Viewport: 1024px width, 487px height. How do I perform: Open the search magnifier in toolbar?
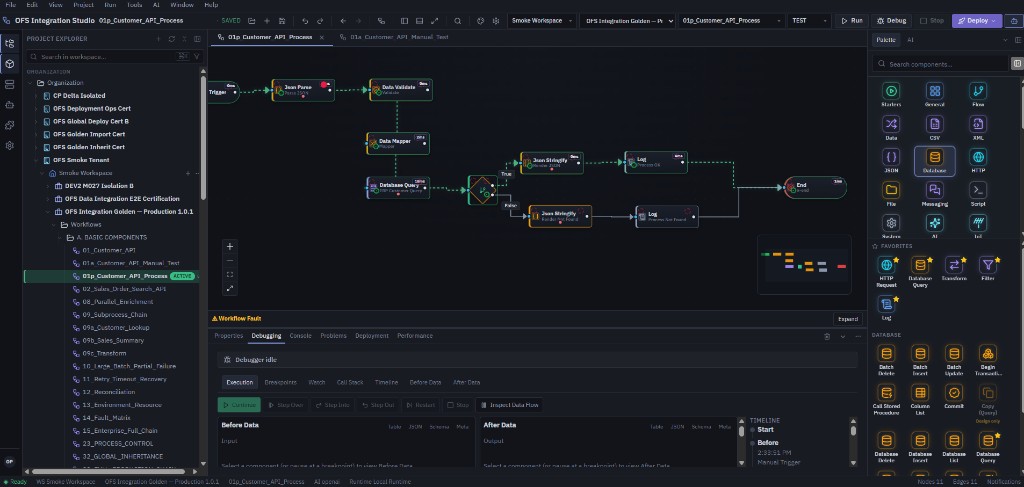coord(458,21)
